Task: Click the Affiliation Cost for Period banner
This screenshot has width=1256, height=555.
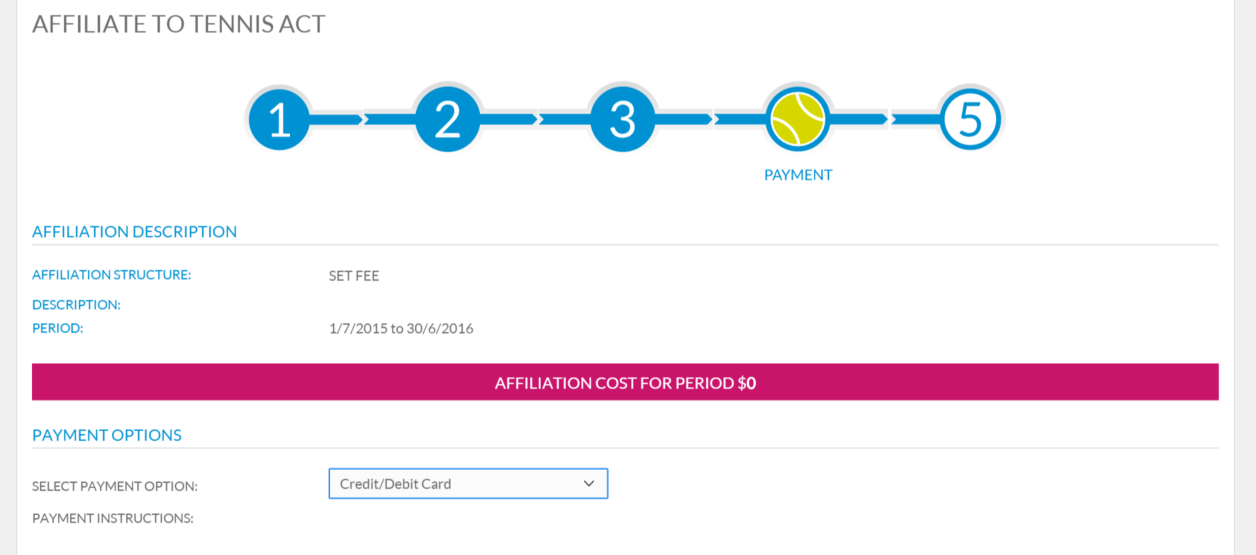Action: pyautogui.click(x=625, y=382)
